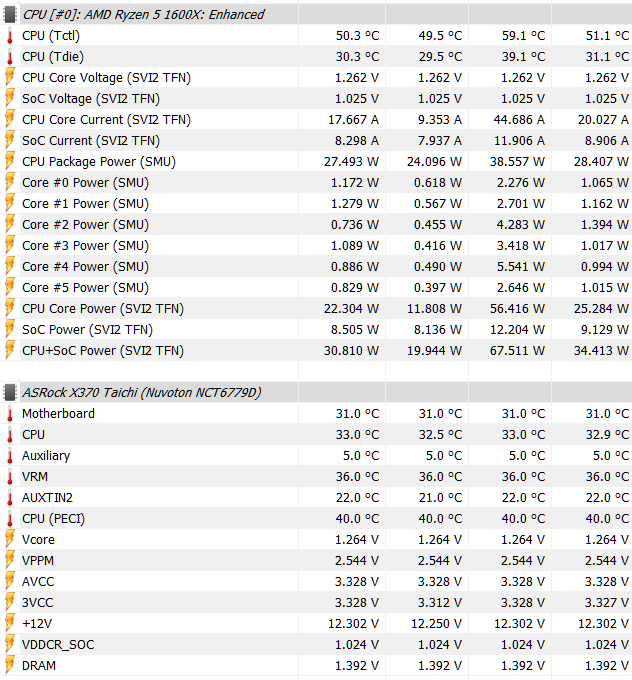
Task: Click the 50.3 °C current Tctl value
Action: click(357, 36)
